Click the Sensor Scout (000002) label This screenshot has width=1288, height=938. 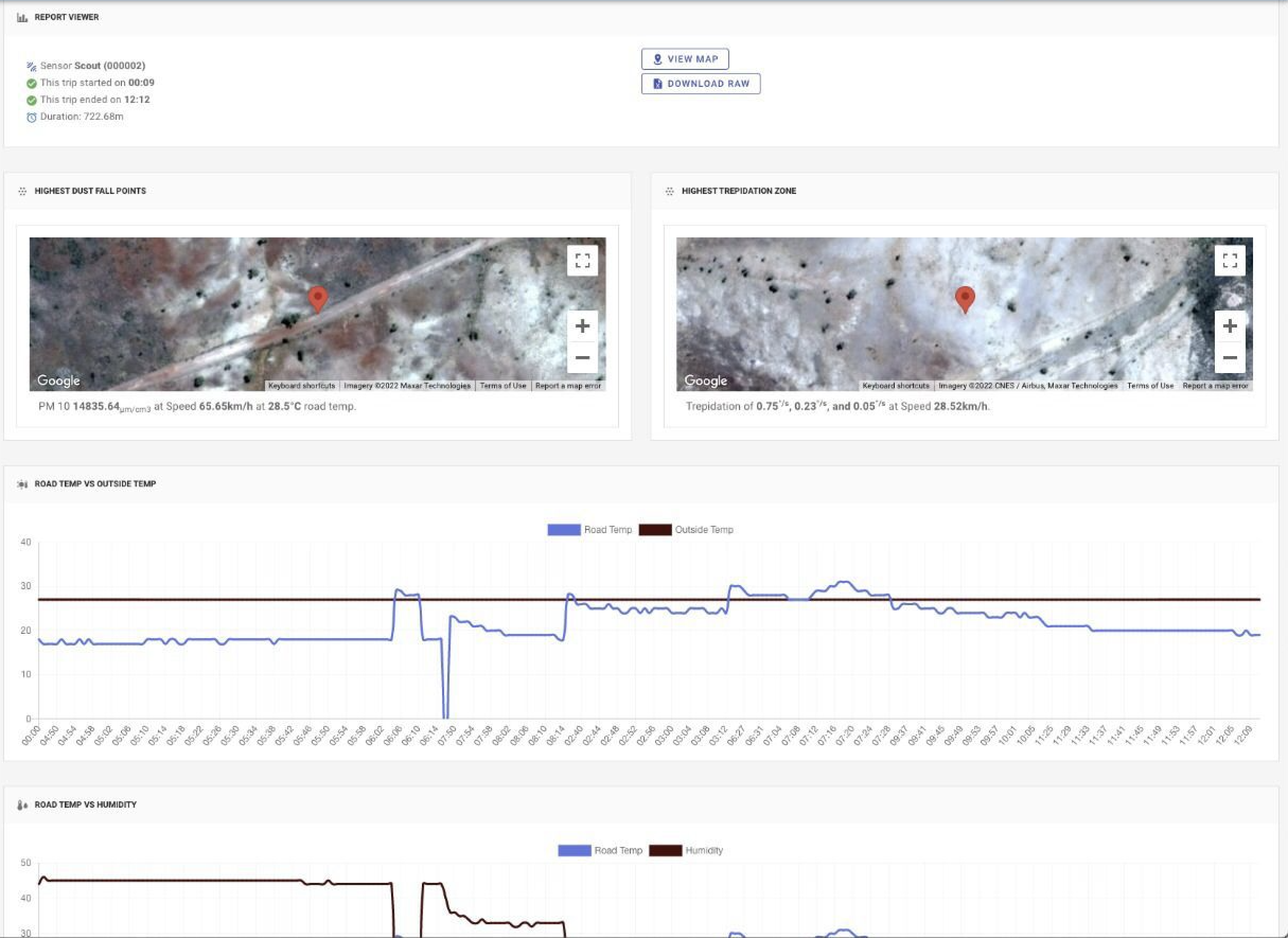coord(93,66)
